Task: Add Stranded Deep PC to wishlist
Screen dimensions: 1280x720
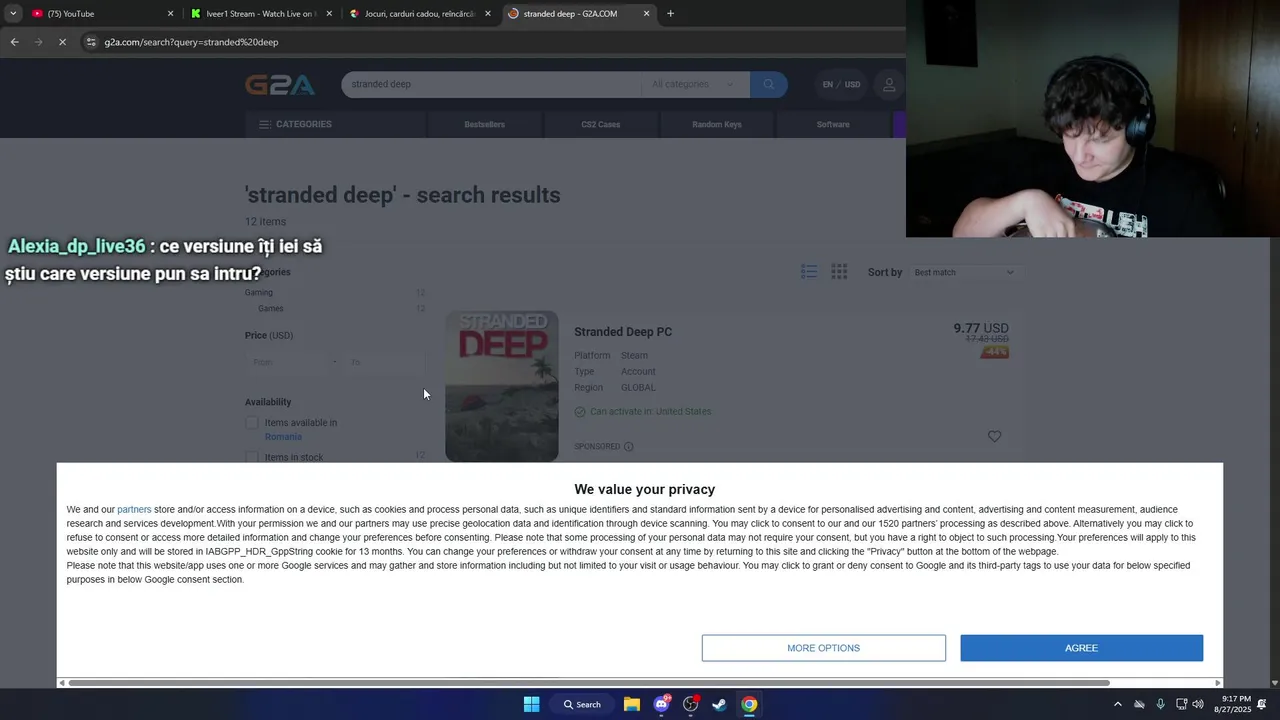Action: [994, 436]
